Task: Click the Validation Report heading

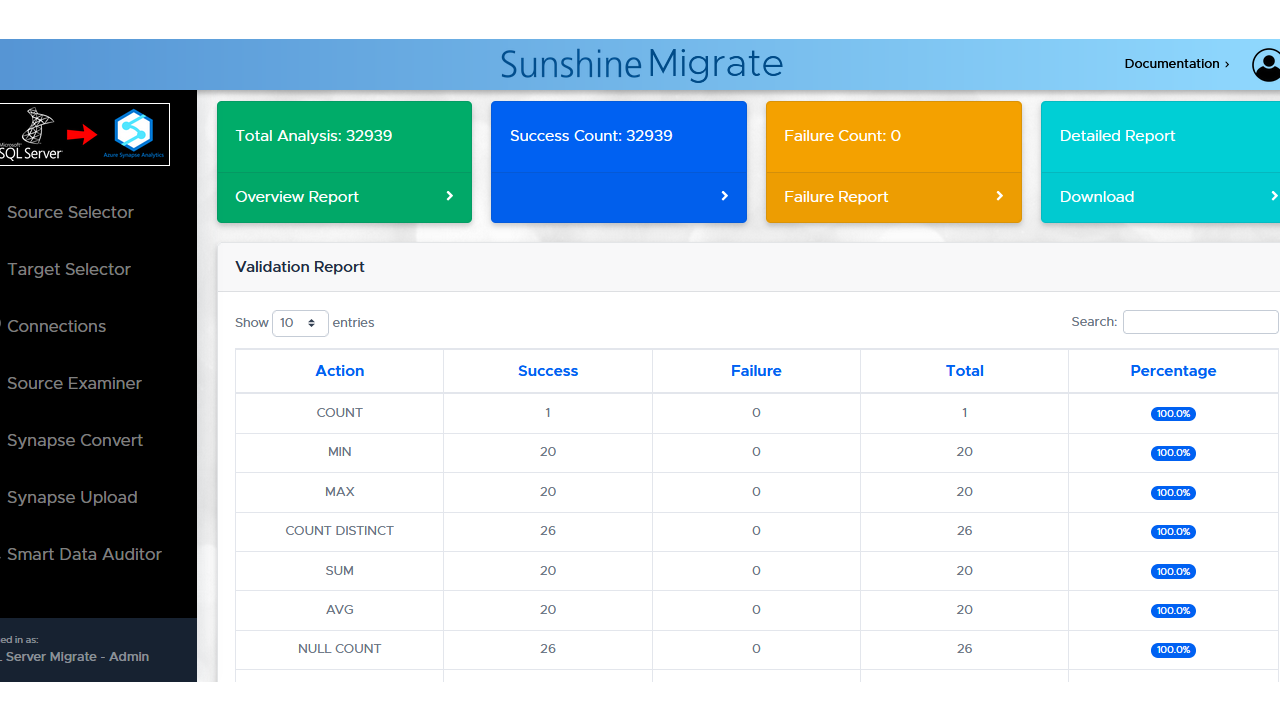Action: pos(300,267)
